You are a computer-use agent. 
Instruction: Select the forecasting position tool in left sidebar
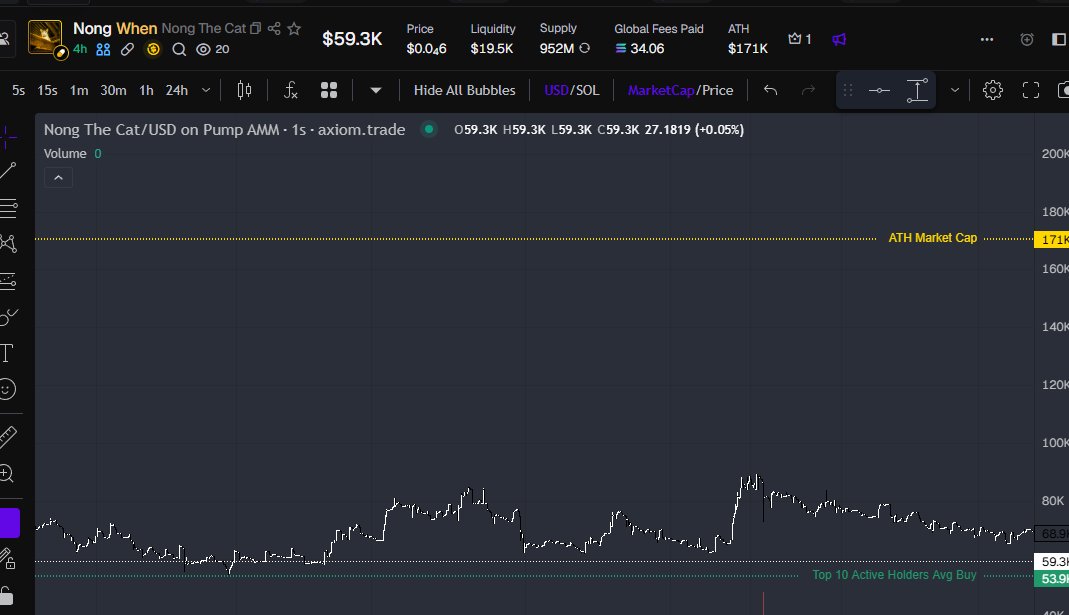point(8,280)
